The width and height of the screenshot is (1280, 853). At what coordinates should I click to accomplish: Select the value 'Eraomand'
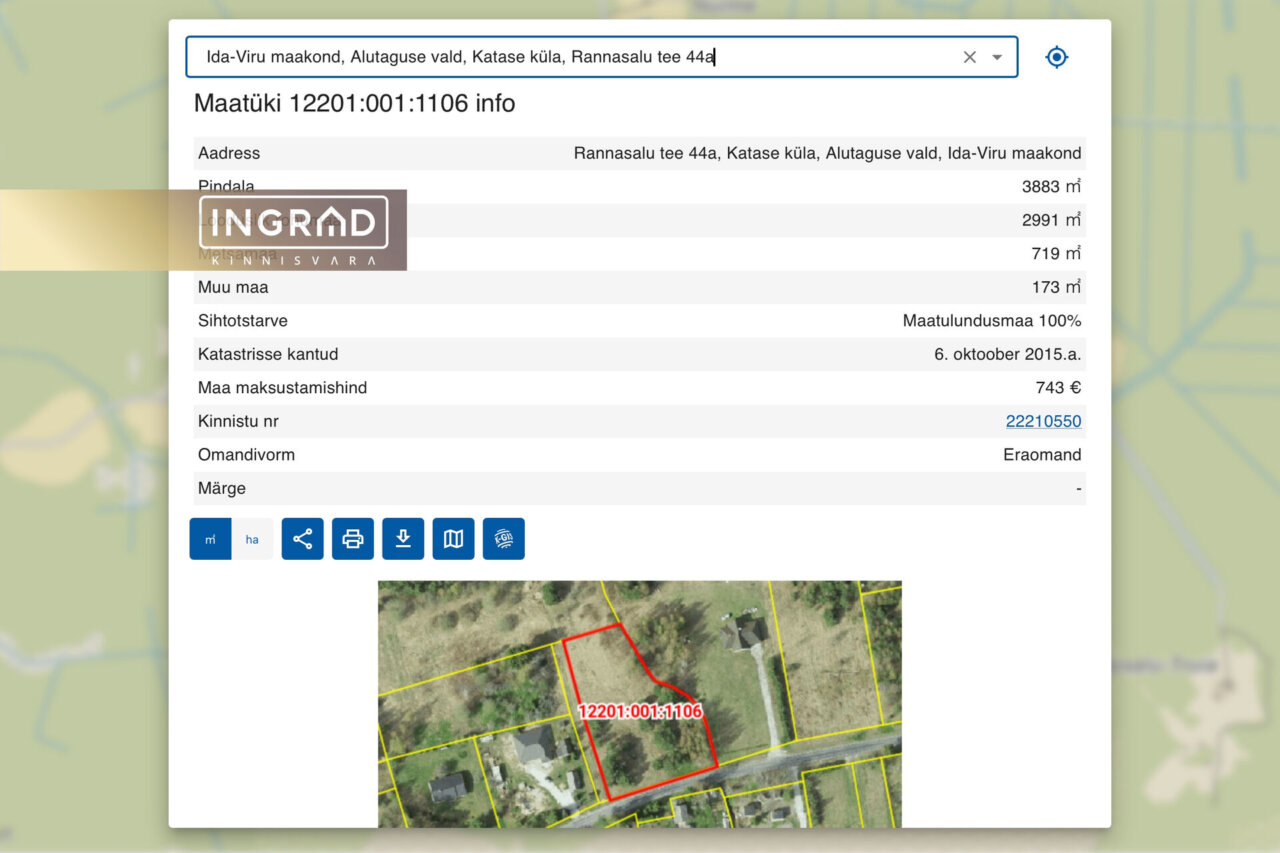coord(1043,455)
